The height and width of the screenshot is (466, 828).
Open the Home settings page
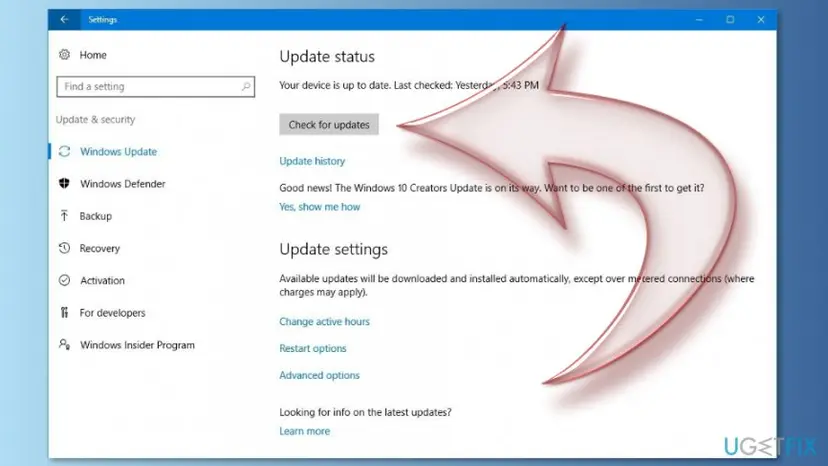(x=93, y=55)
